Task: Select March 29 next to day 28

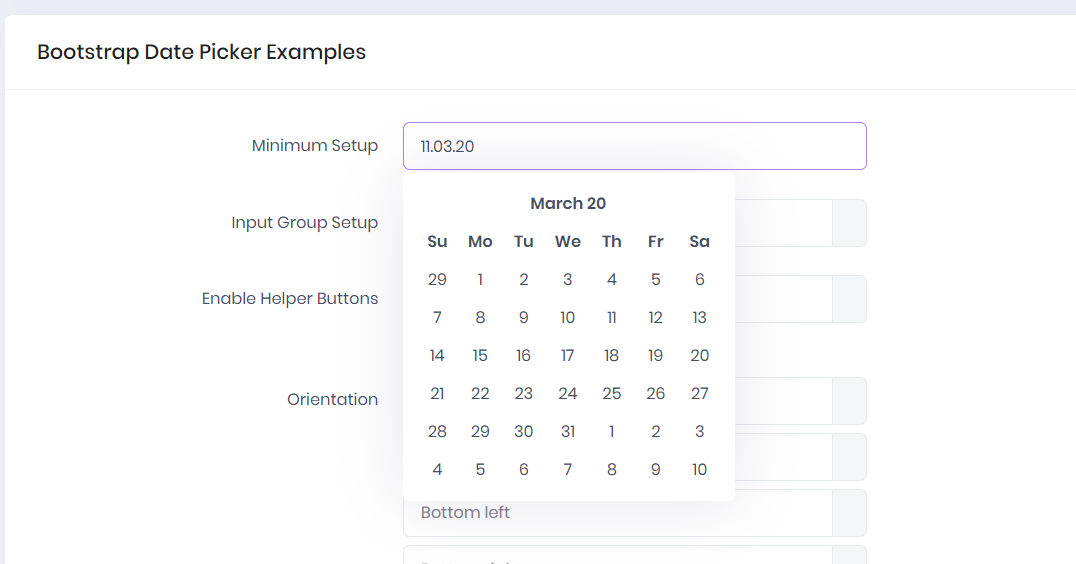Action: click(480, 432)
